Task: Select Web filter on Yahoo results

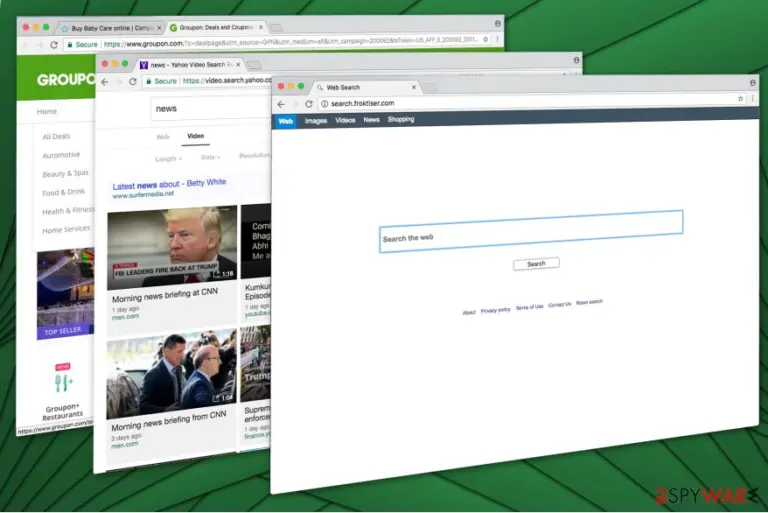Action: point(163,137)
